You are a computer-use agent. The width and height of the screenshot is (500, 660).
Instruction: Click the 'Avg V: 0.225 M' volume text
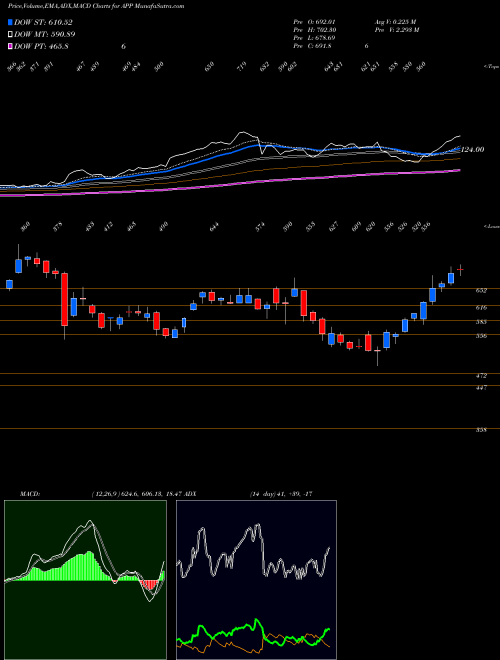click(x=395, y=22)
